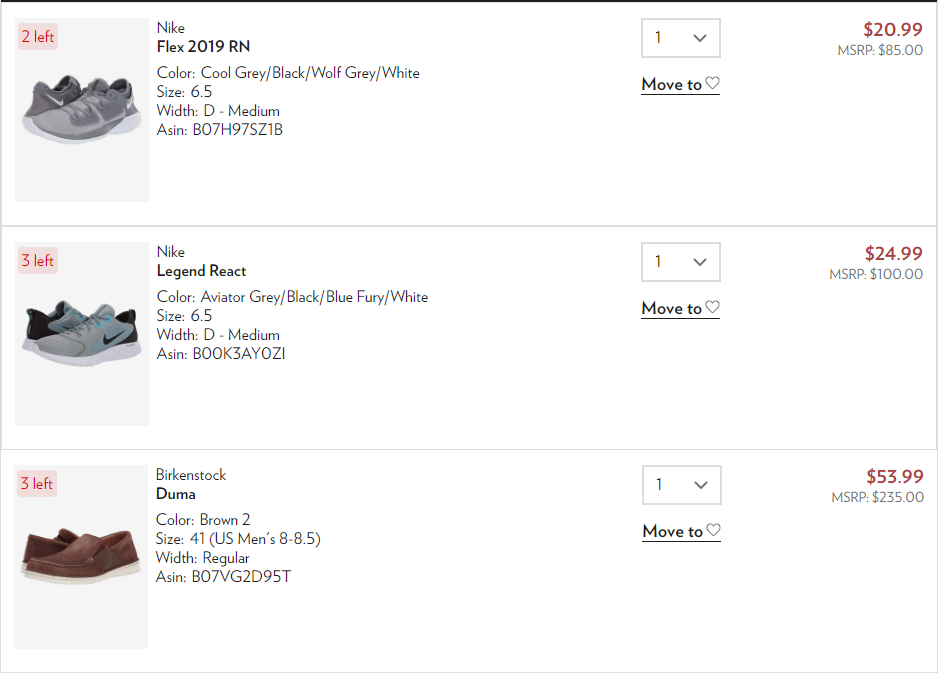Click the $53.99 price

tap(894, 477)
